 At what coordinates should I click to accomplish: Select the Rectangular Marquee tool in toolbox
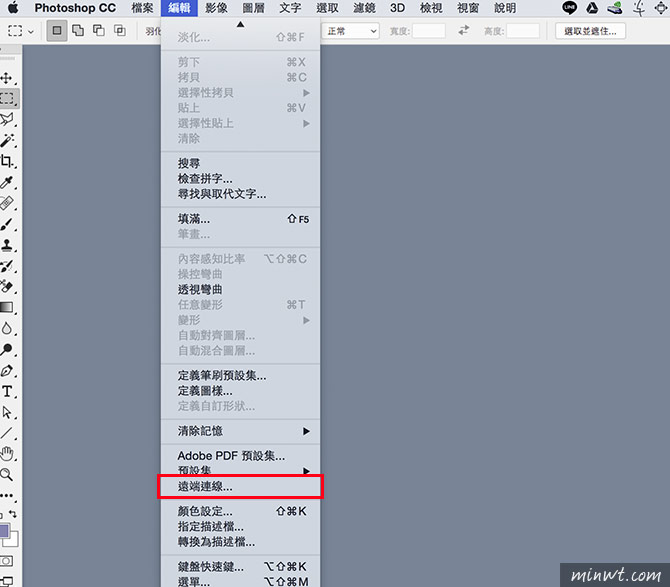click(x=7, y=99)
